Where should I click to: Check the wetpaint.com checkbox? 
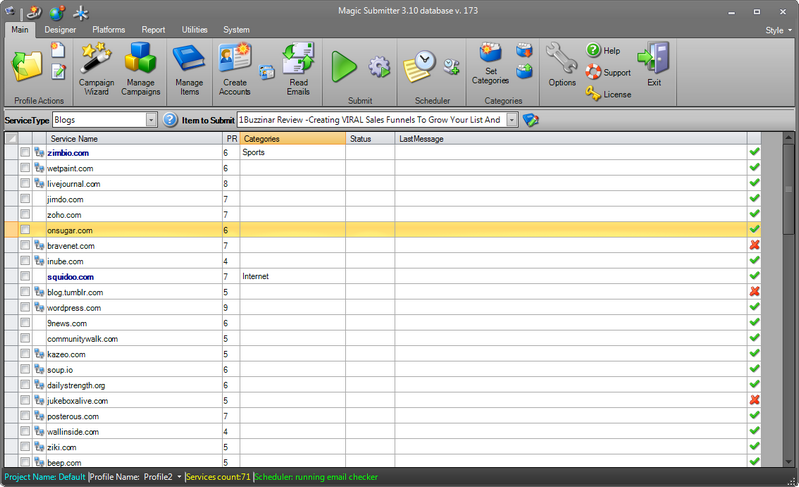pyautogui.click(x=25, y=168)
